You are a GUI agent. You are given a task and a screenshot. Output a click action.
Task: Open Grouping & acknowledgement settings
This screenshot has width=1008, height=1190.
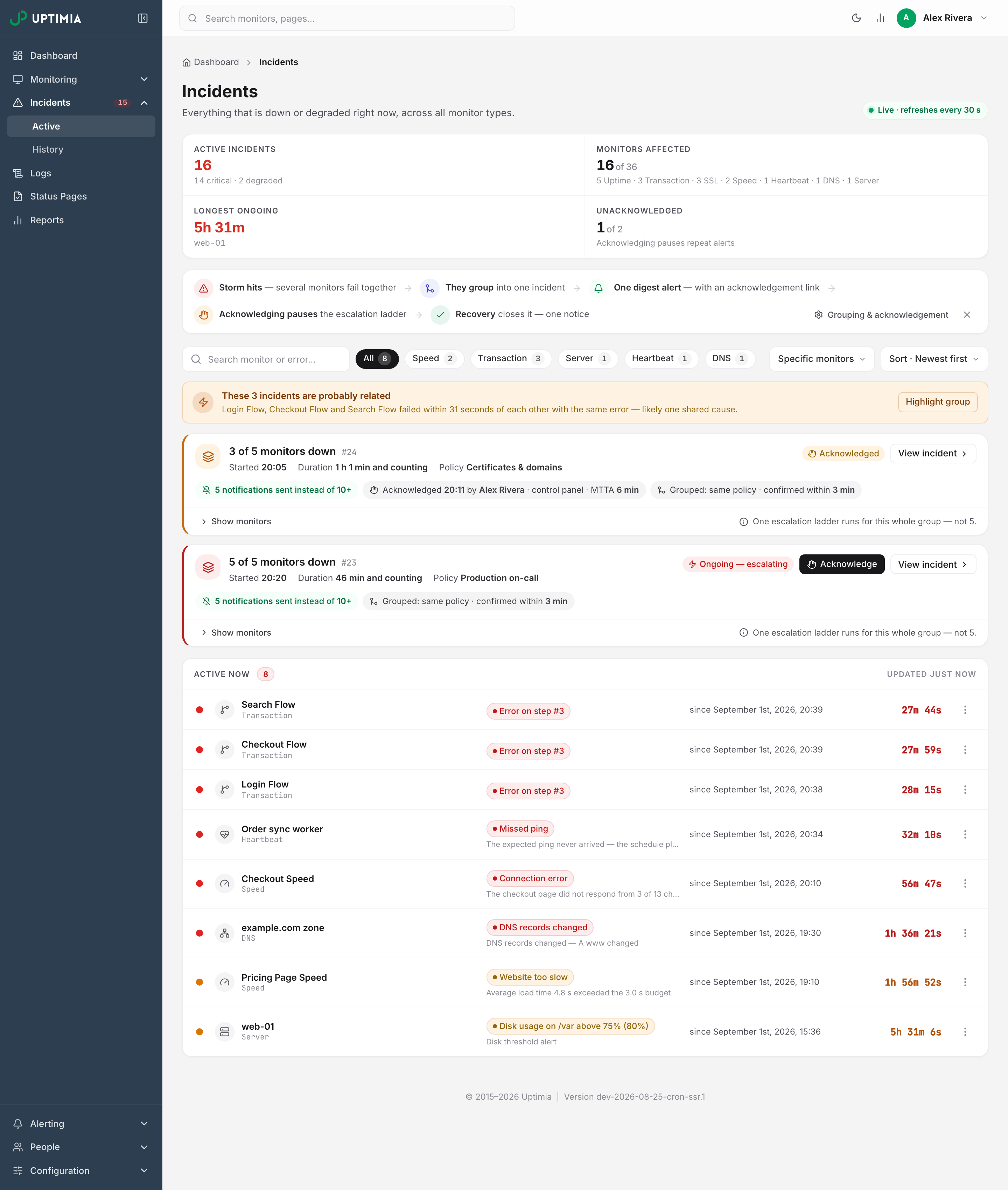point(881,315)
